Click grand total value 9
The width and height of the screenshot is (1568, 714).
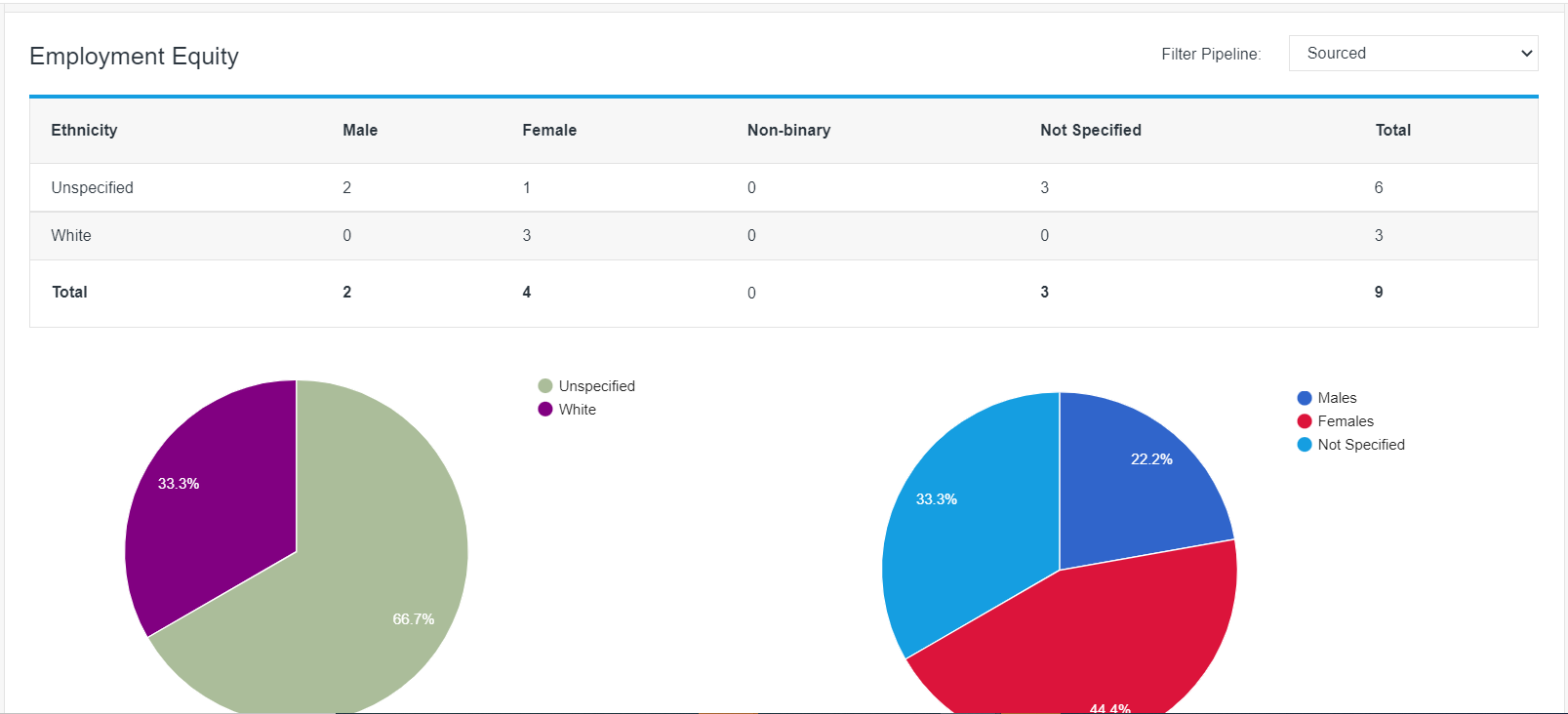tap(1379, 292)
